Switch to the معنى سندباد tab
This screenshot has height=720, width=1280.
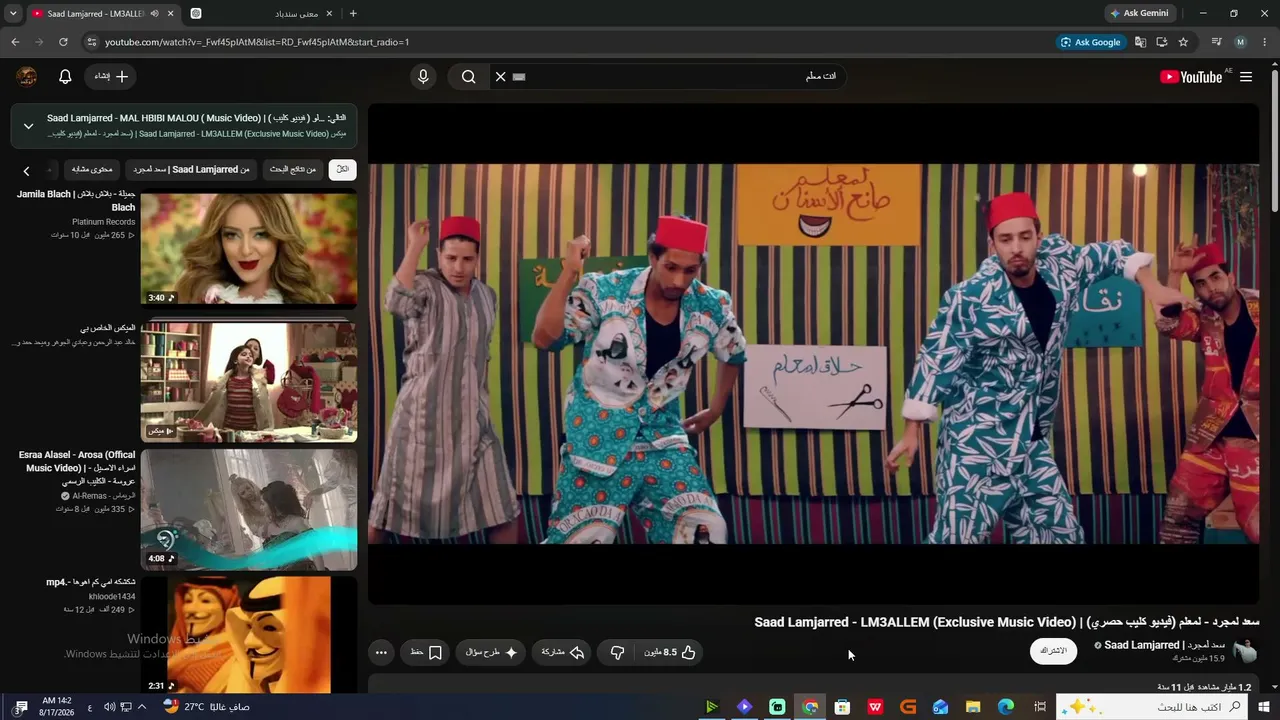tap(264, 13)
